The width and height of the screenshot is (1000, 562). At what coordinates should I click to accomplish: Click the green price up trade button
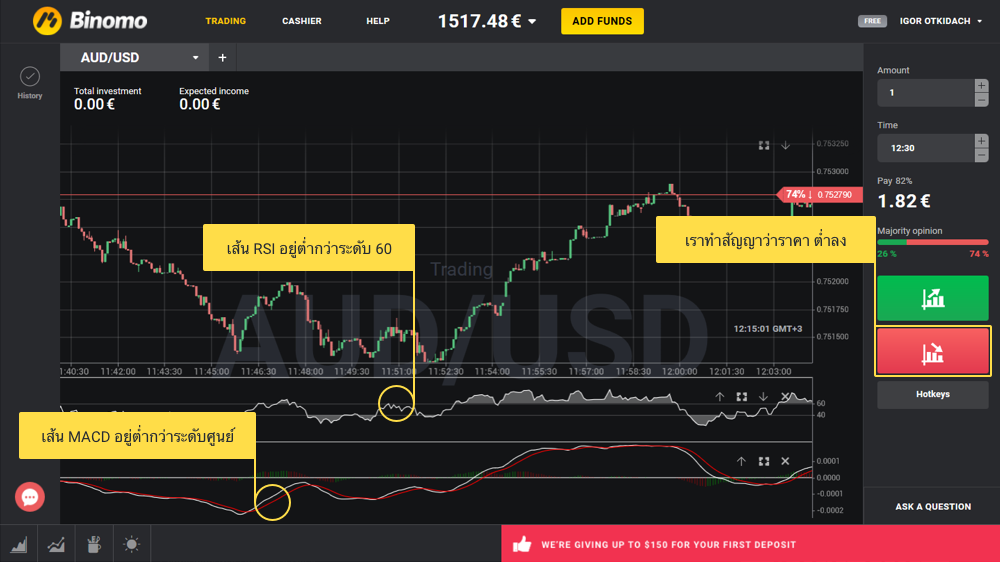pyautogui.click(x=932, y=298)
